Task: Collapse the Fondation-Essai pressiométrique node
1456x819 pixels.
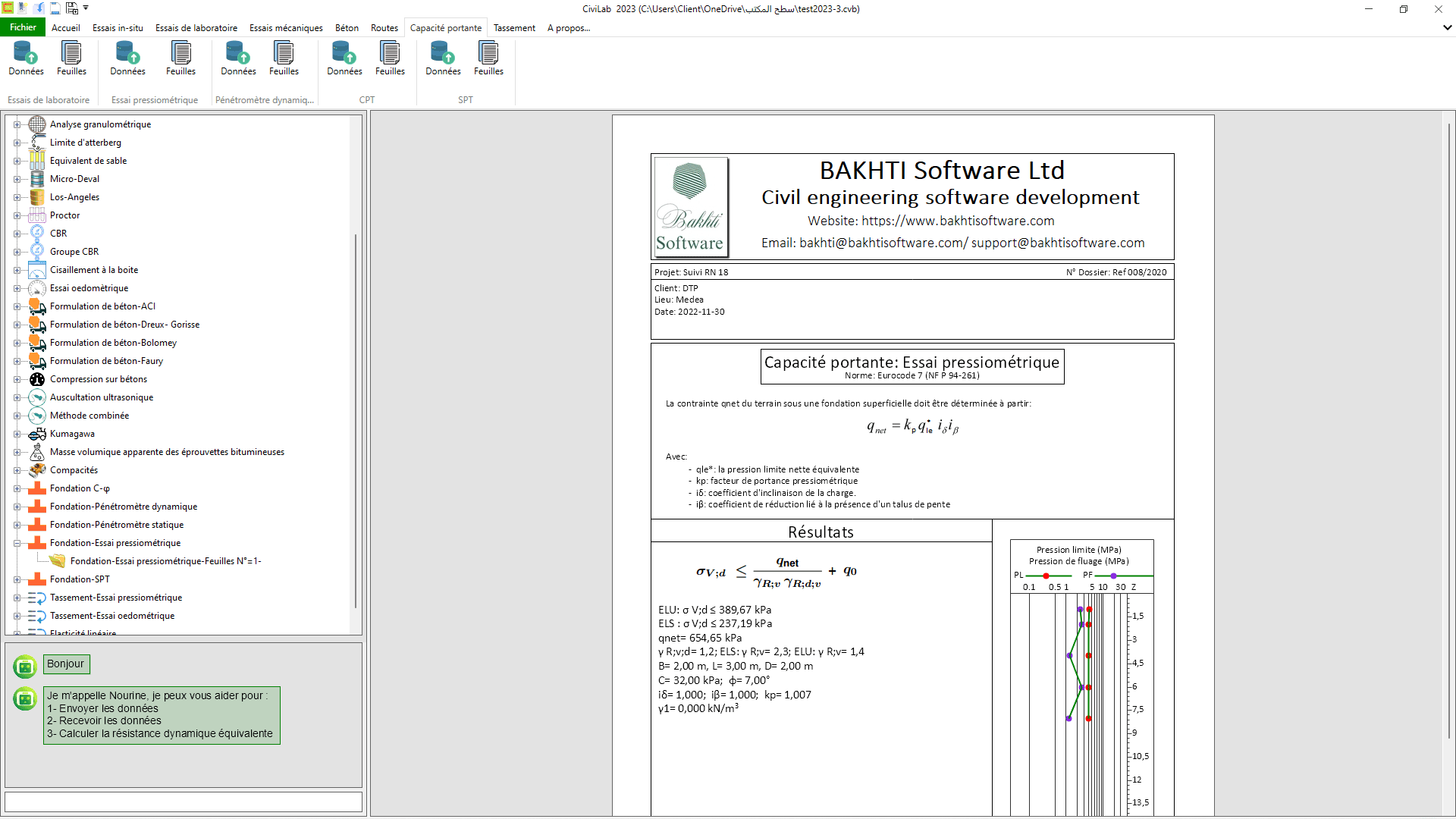Action: (x=17, y=543)
